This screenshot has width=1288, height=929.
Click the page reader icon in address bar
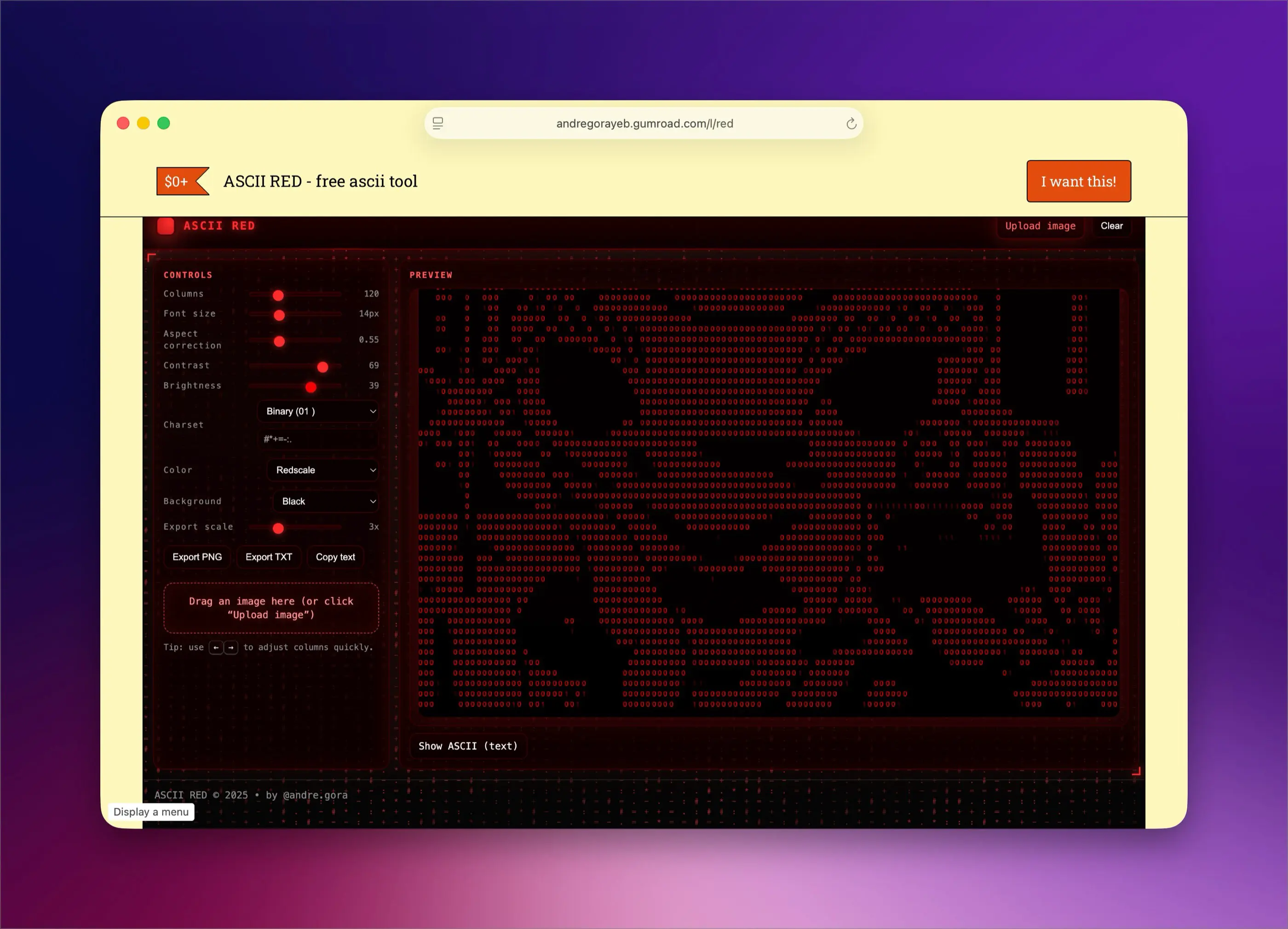click(x=438, y=123)
